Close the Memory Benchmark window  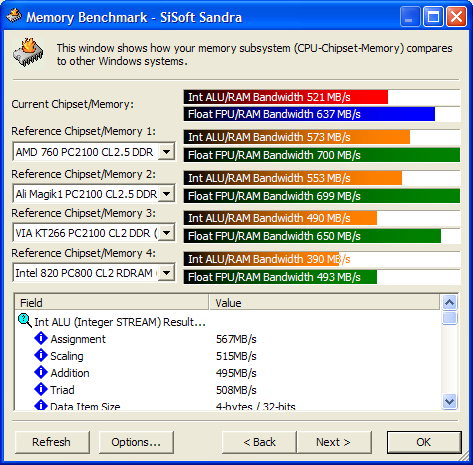click(x=456, y=17)
